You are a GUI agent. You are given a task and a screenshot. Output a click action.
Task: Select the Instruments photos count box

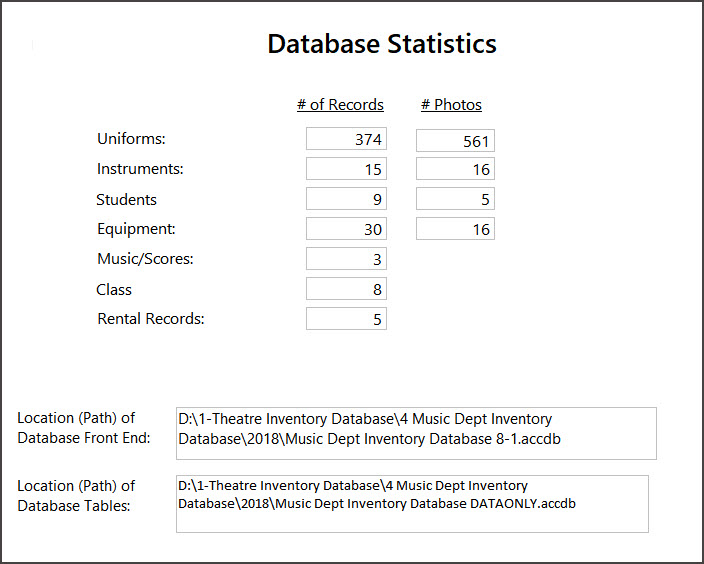(455, 170)
